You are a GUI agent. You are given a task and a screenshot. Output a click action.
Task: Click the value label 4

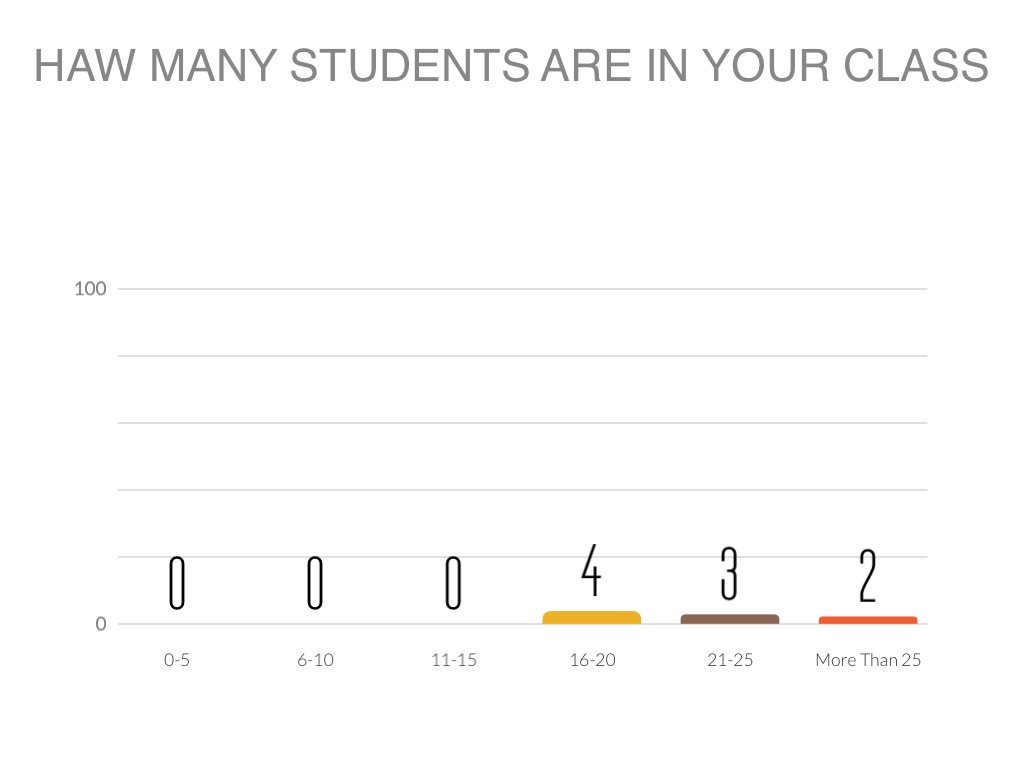pyautogui.click(x=591, y=571)
